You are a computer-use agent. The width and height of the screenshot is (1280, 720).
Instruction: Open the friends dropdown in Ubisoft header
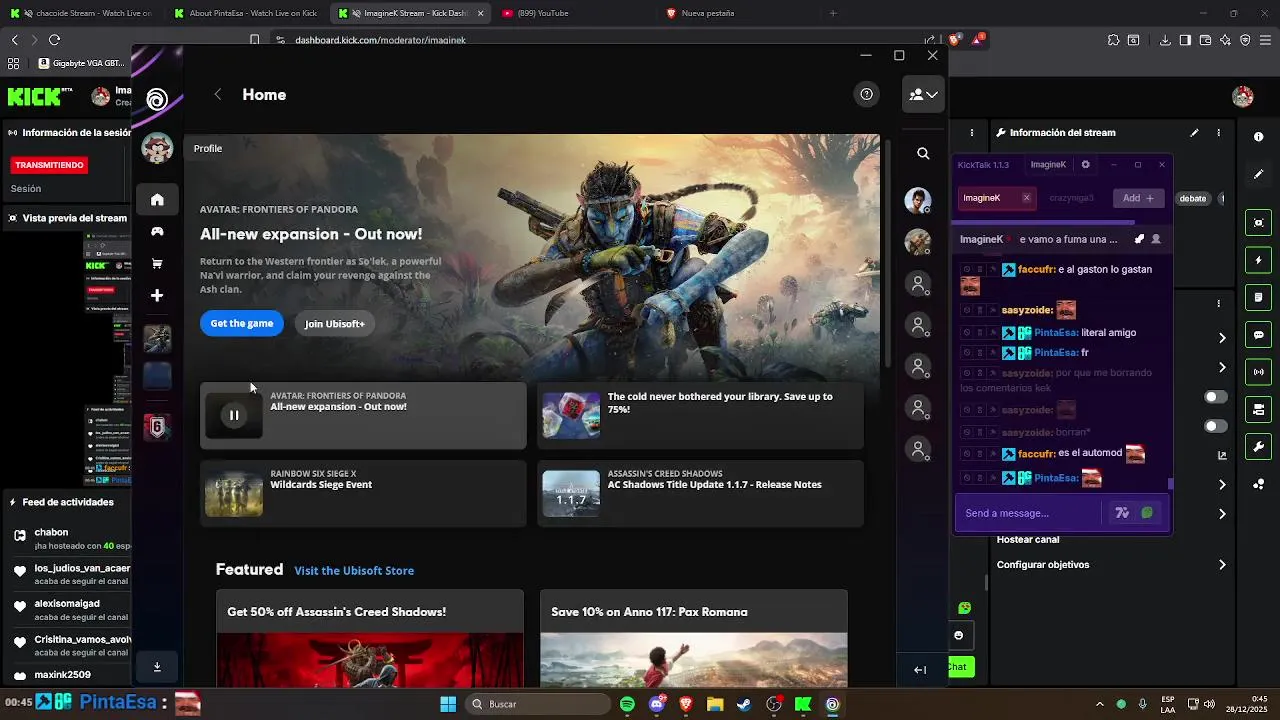point(923,94)
